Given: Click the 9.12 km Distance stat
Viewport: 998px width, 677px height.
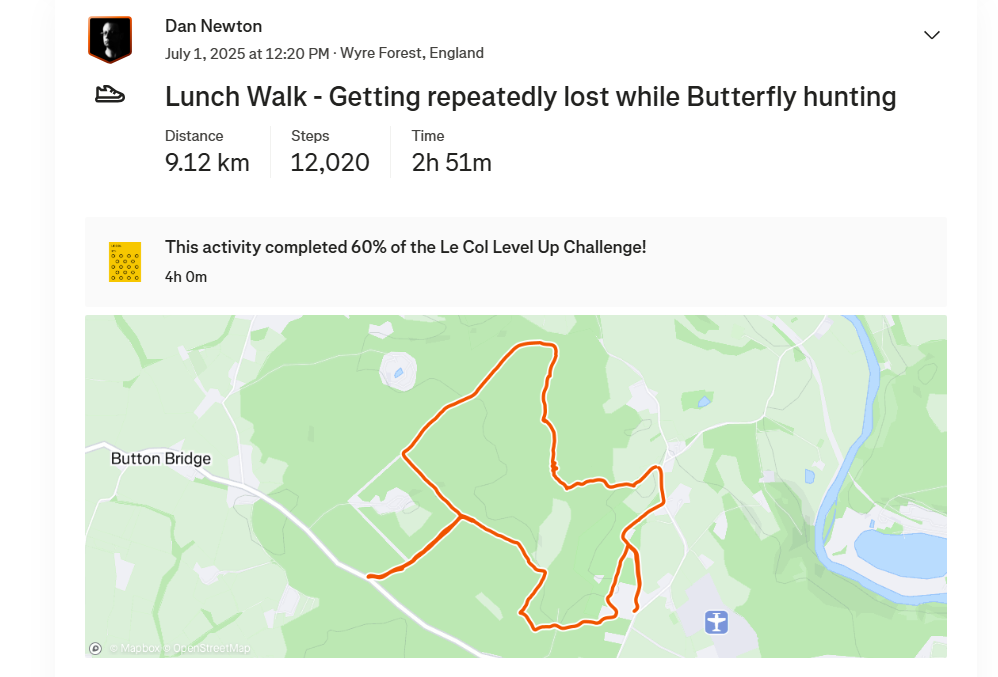Looking at the screenshot, I should click(x=207, y=152).
